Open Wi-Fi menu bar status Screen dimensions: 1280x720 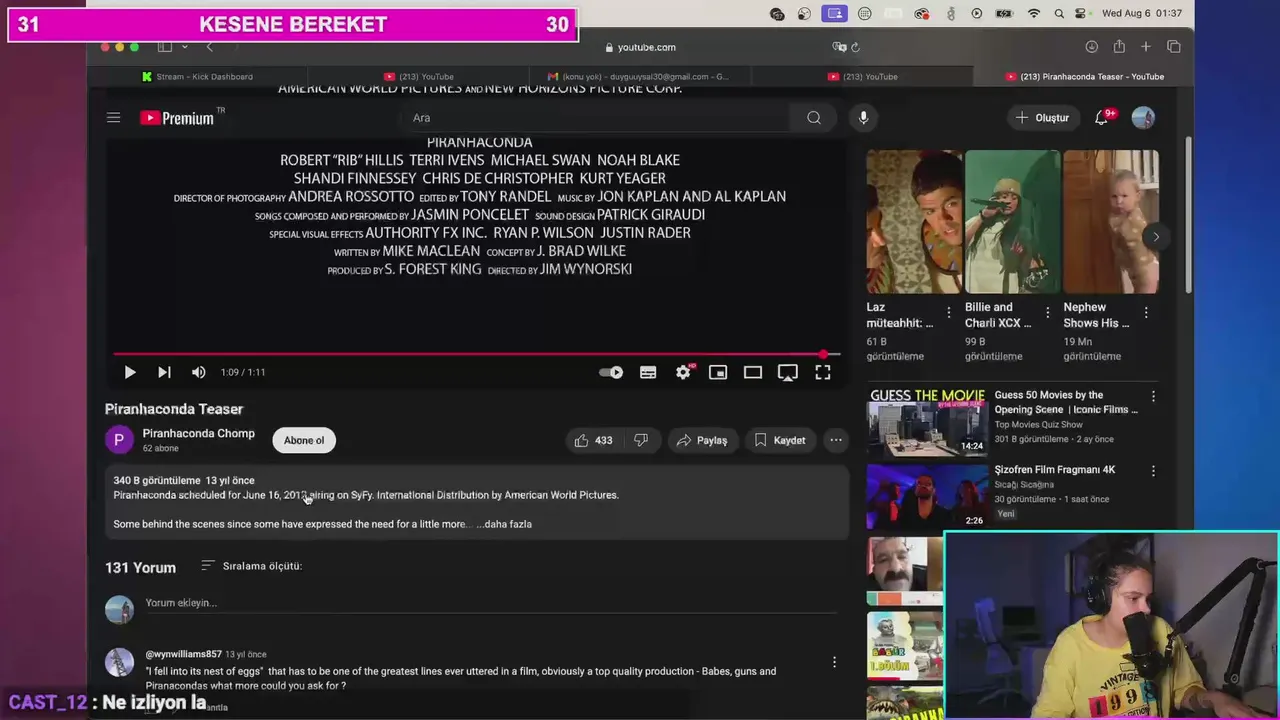(1034, 13)
